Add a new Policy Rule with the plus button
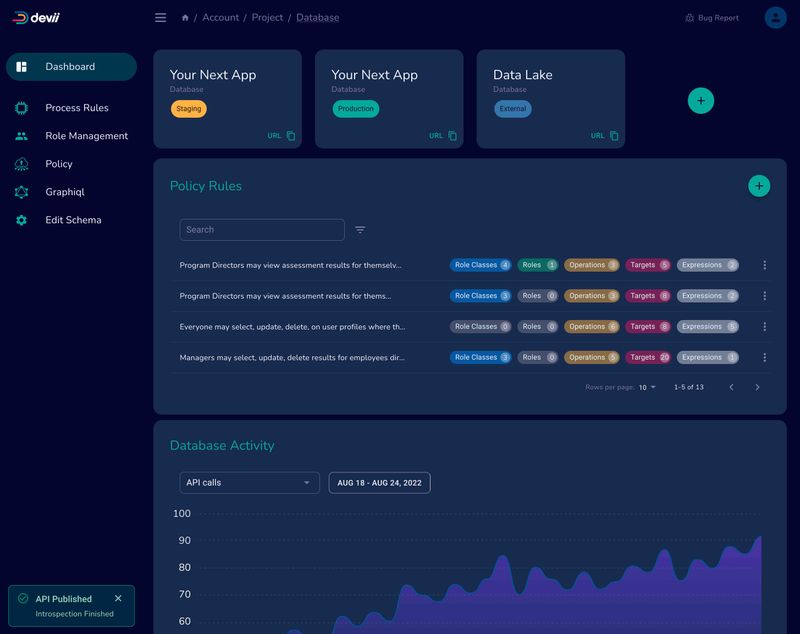This screenshot has height=634, width=800. (x=758, y=186)
